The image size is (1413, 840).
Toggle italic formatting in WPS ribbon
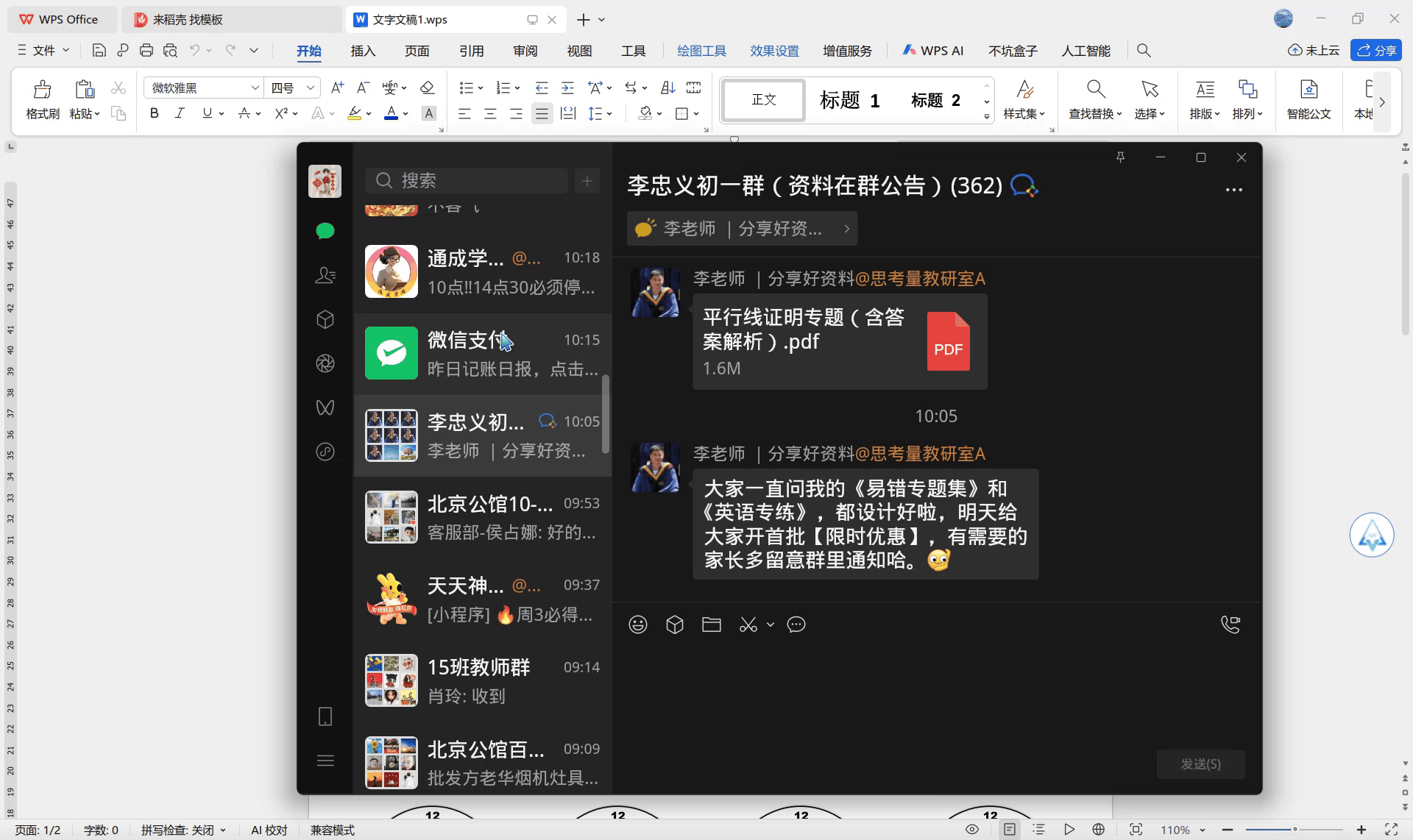(180, 113)
